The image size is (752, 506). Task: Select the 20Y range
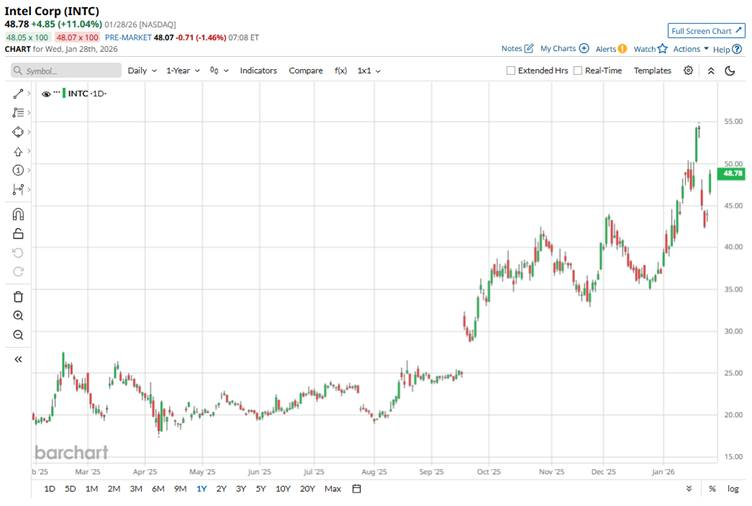point(307,489)
